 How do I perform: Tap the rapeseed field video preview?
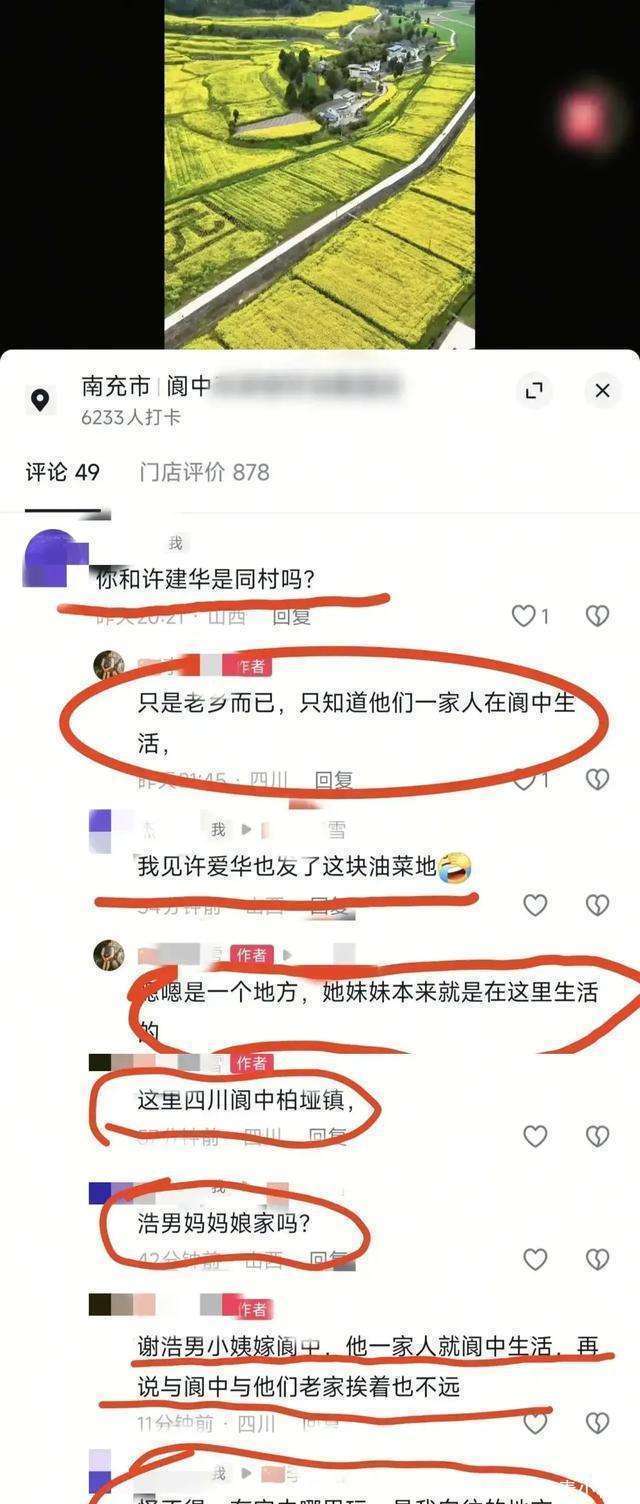click(320, 174)
